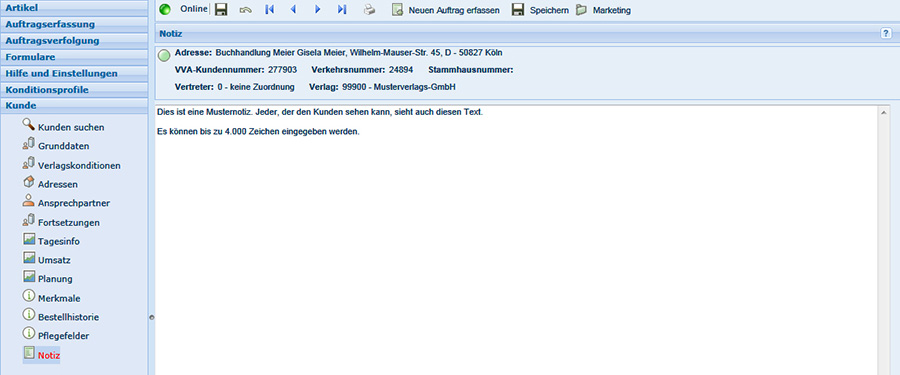Click the undo arrow icon in toolbar
This screenshot has width=900, height=375.
tap(246, 10)
